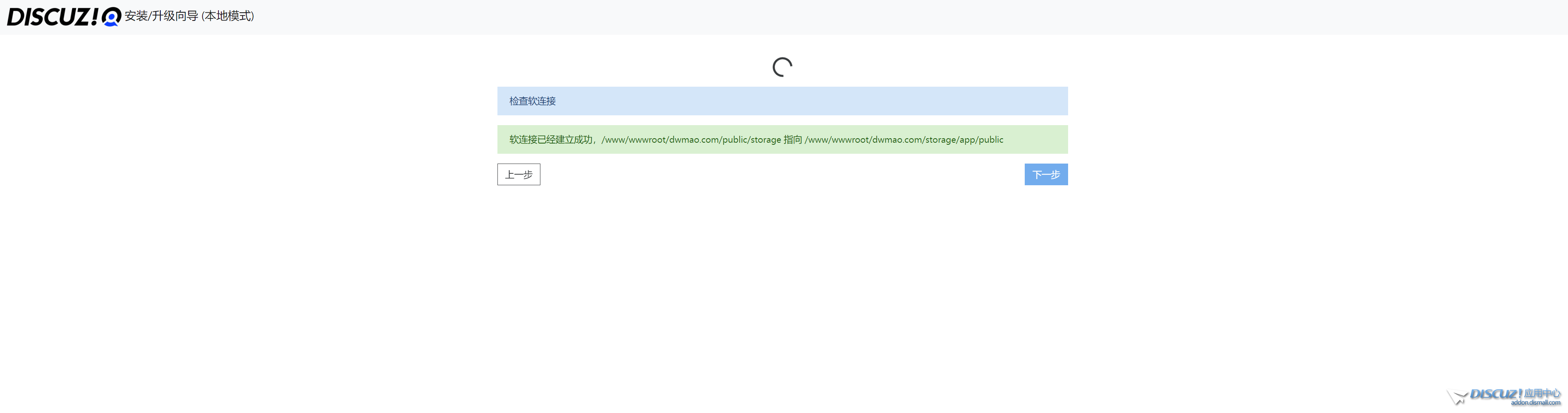Click the black DISCUZ! wordmark logo
The width and height of the screenshot is (1568, 413).
point(52,17)
